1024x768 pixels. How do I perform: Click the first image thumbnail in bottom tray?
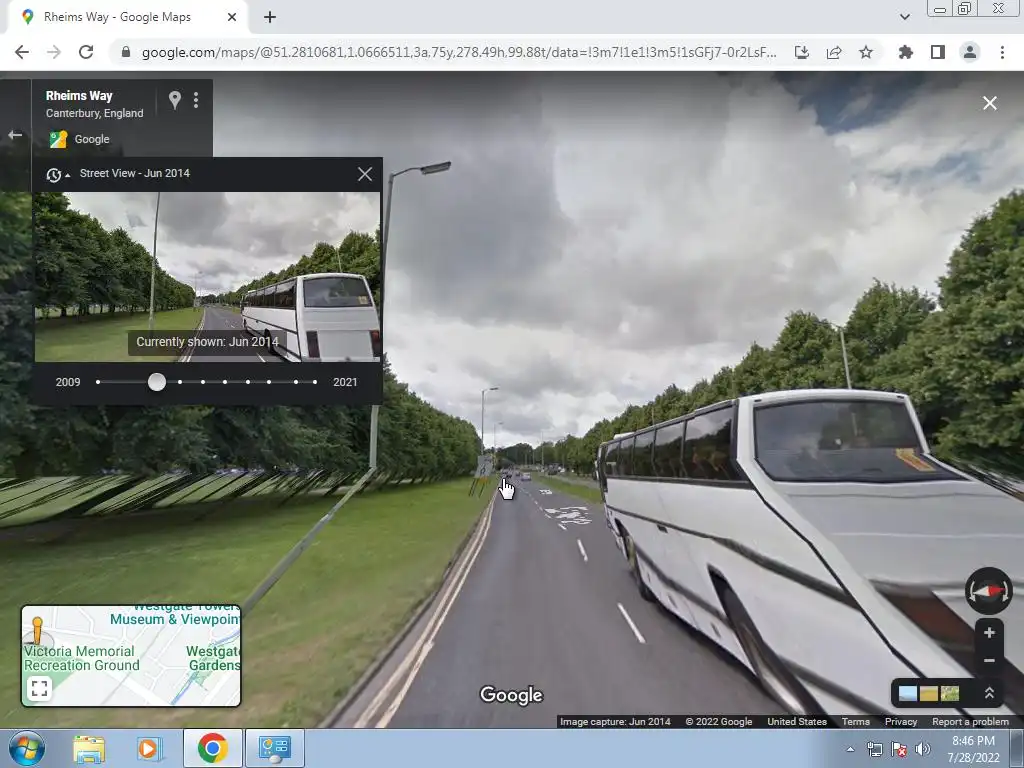tap(908, 694)
